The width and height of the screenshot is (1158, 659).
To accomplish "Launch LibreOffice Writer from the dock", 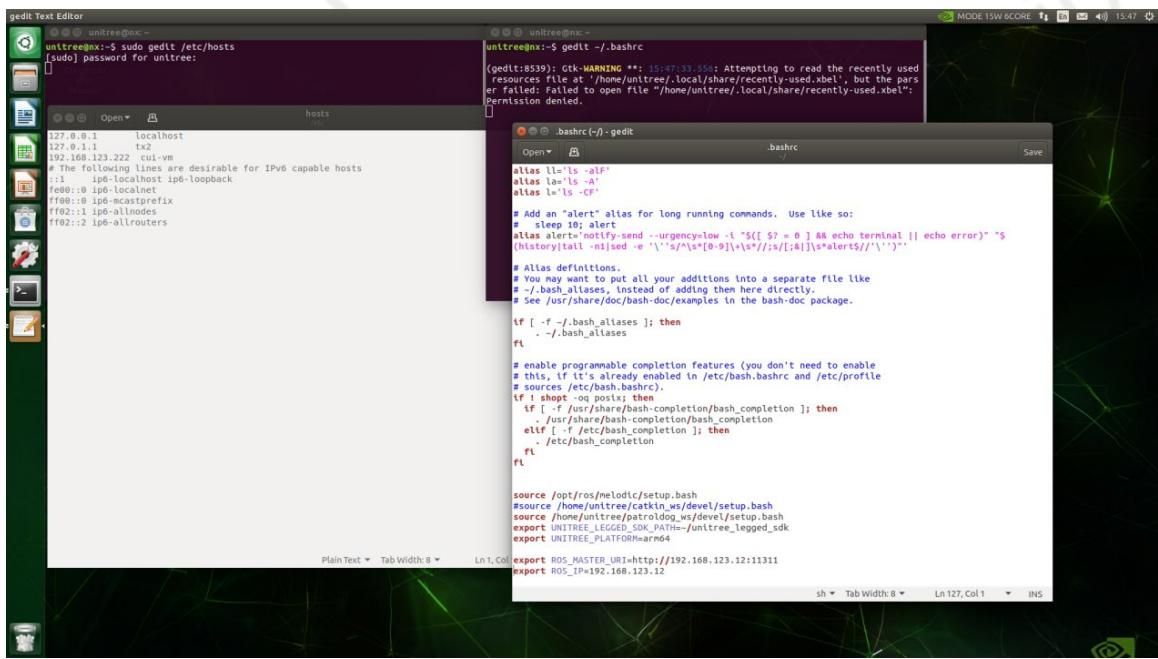I will tap(24, 114).
